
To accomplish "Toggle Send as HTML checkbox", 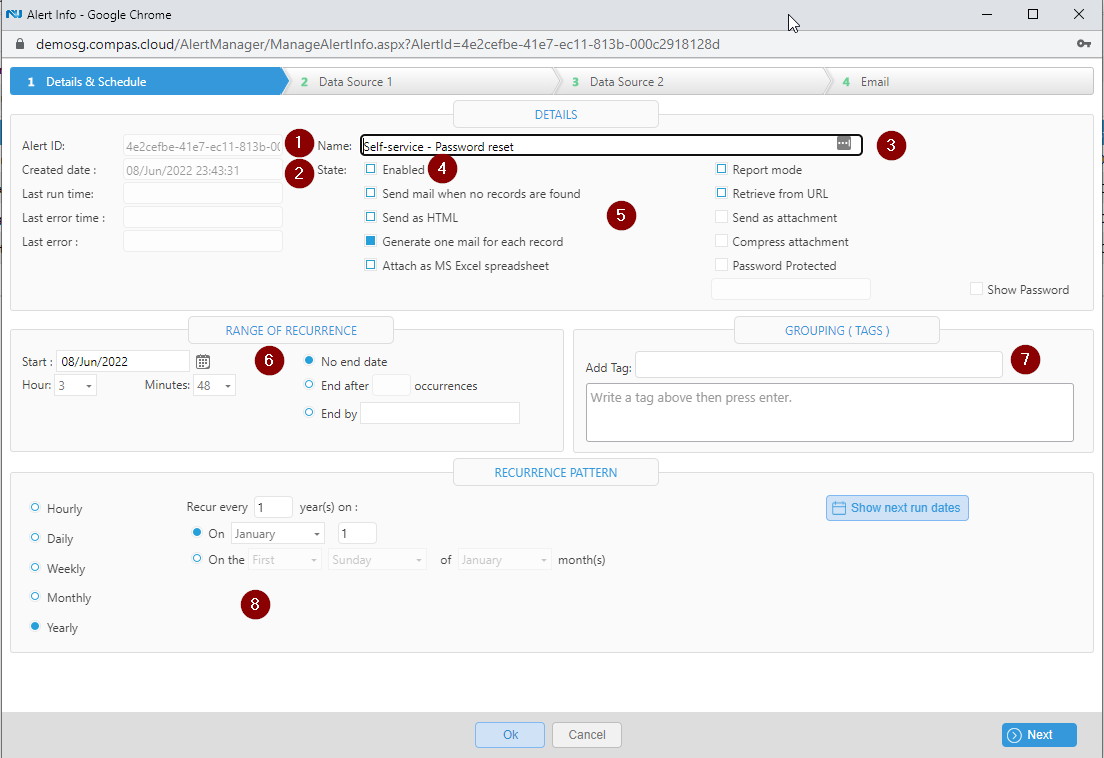I will pyautogui.click(x=370, y=217).
